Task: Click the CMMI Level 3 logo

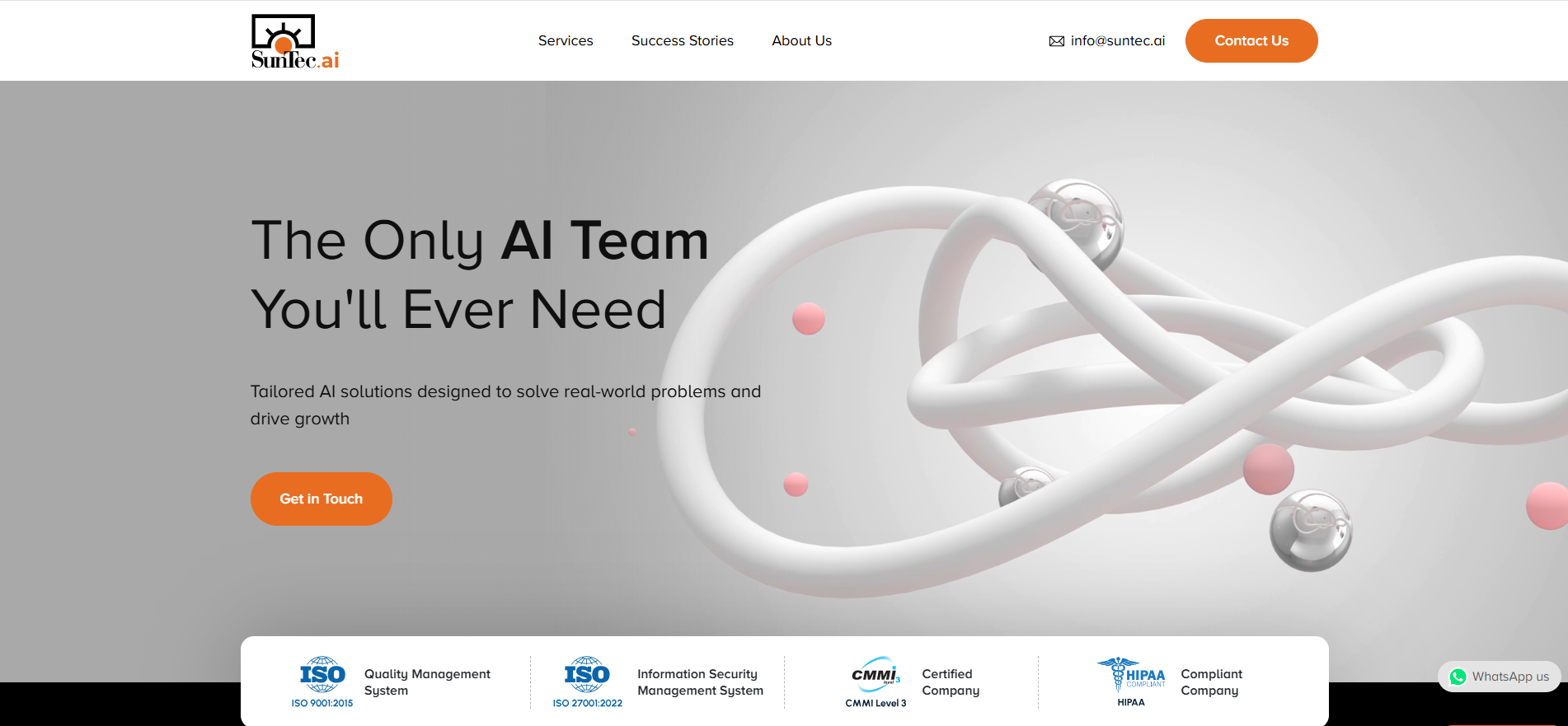Action: [x=876, y=682]
